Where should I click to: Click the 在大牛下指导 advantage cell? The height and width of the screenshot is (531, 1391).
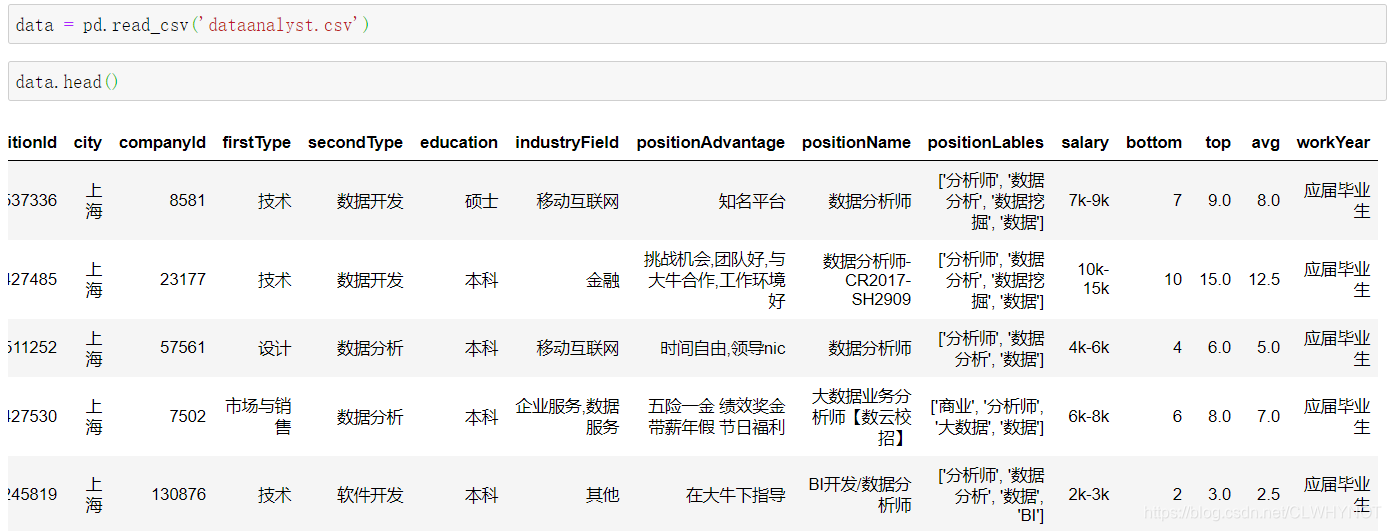(736, 495)
